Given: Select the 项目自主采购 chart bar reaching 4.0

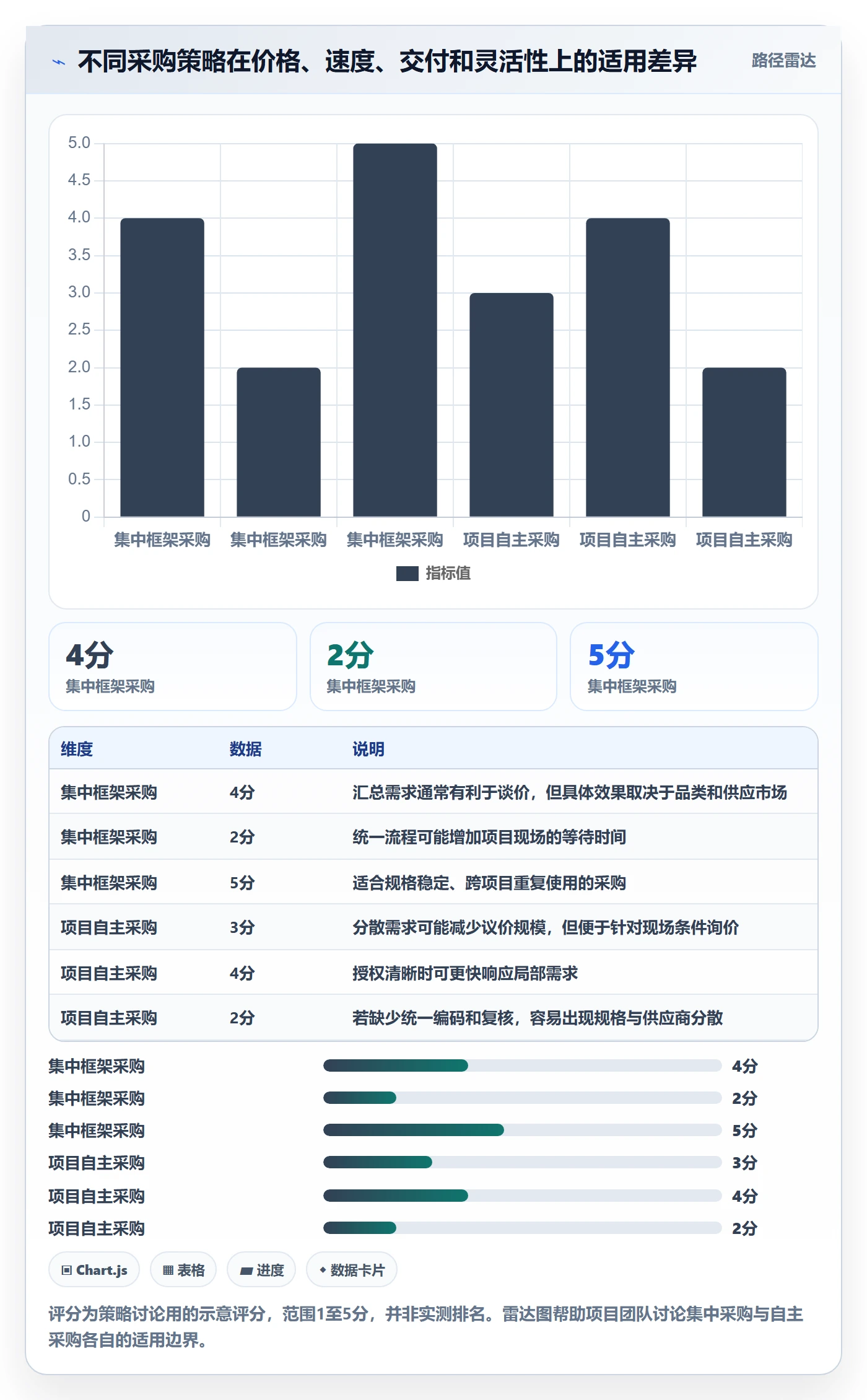Looking at the screenshot, I should tap(628, 367).
